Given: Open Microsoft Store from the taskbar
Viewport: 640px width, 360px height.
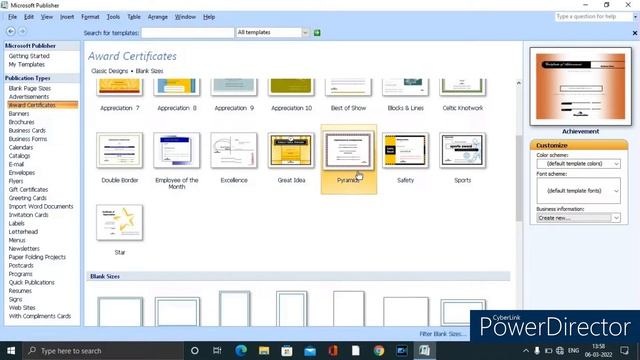Looking at the screenshot, I should pos(287,351).
